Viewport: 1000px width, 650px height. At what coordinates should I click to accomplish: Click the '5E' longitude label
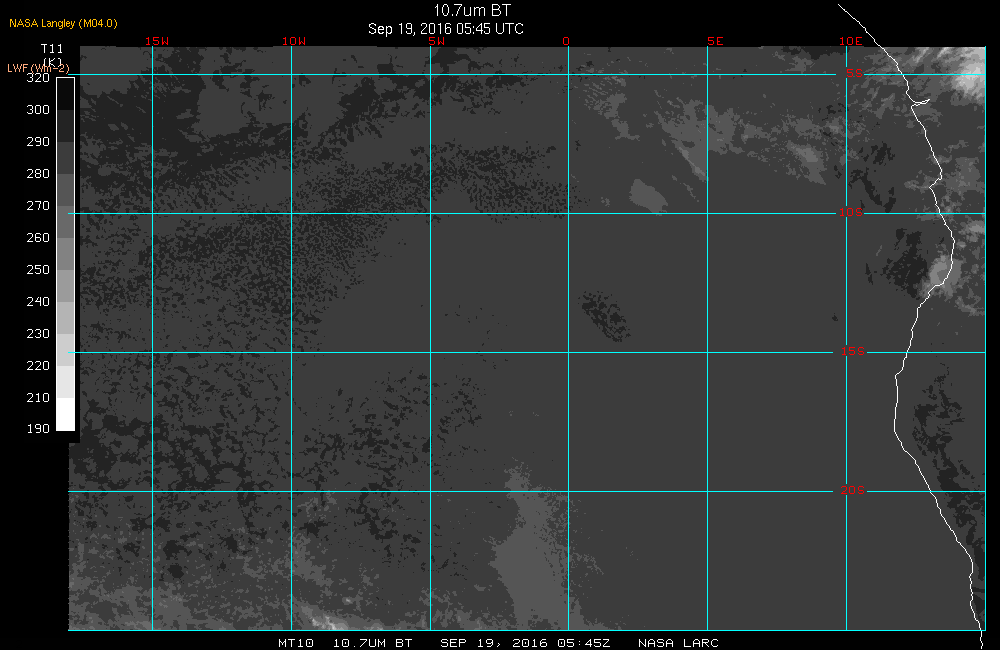(715, 41)
